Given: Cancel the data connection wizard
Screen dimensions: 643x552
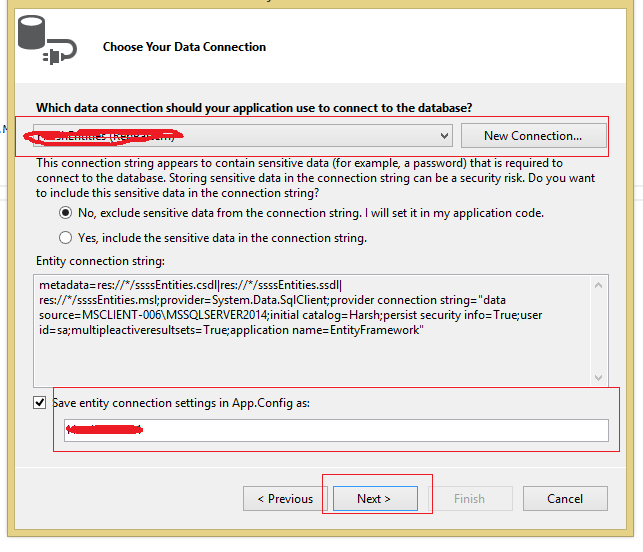Looking at the screenshot, I should tap(565, 498).
